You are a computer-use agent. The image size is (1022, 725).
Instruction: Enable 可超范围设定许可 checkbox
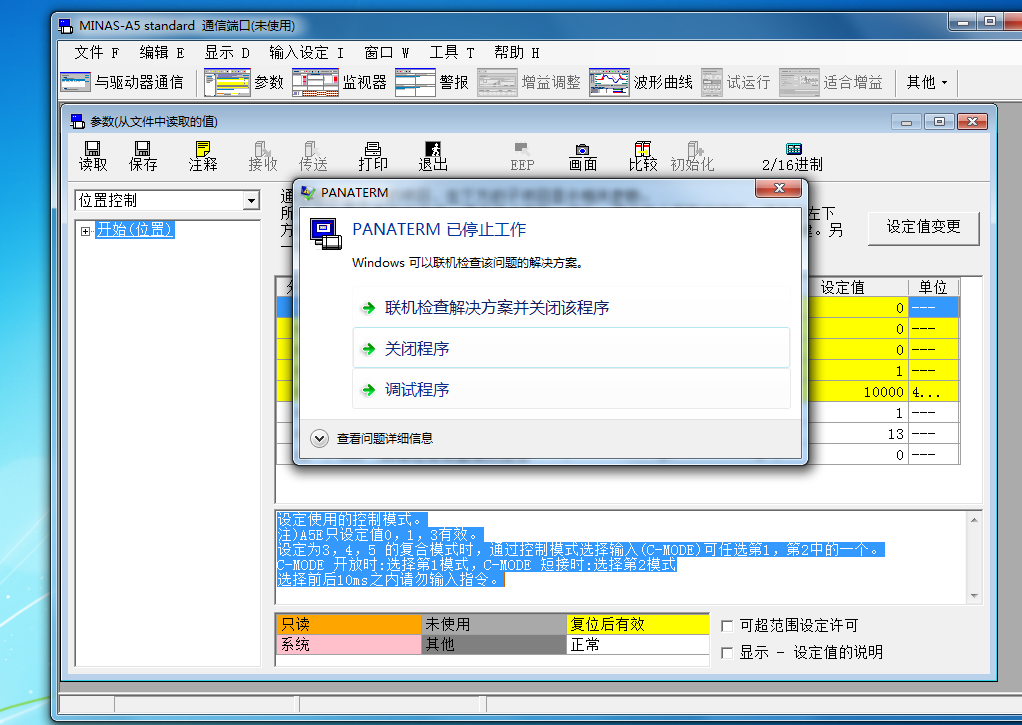coord(728,626)
